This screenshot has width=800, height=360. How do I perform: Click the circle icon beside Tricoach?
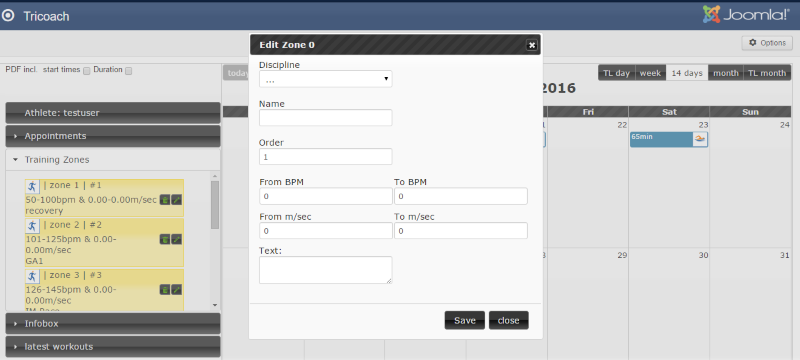pos(8,16)
